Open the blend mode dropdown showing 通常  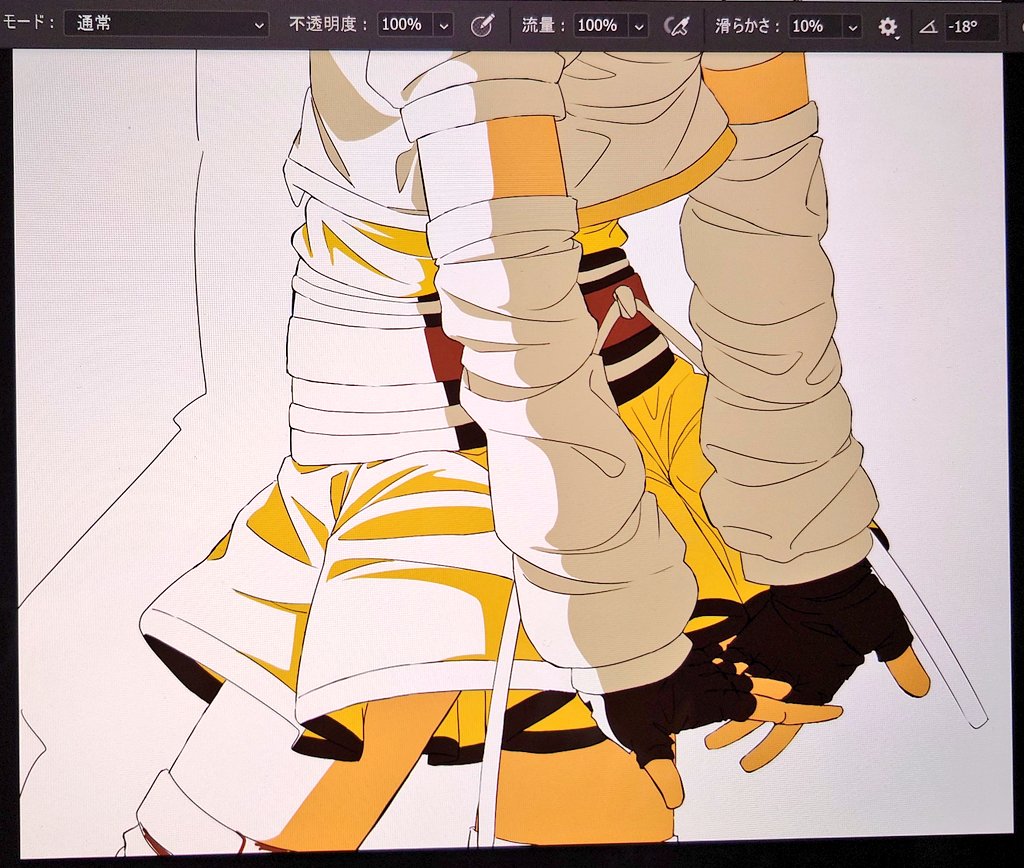pos(166,25)
